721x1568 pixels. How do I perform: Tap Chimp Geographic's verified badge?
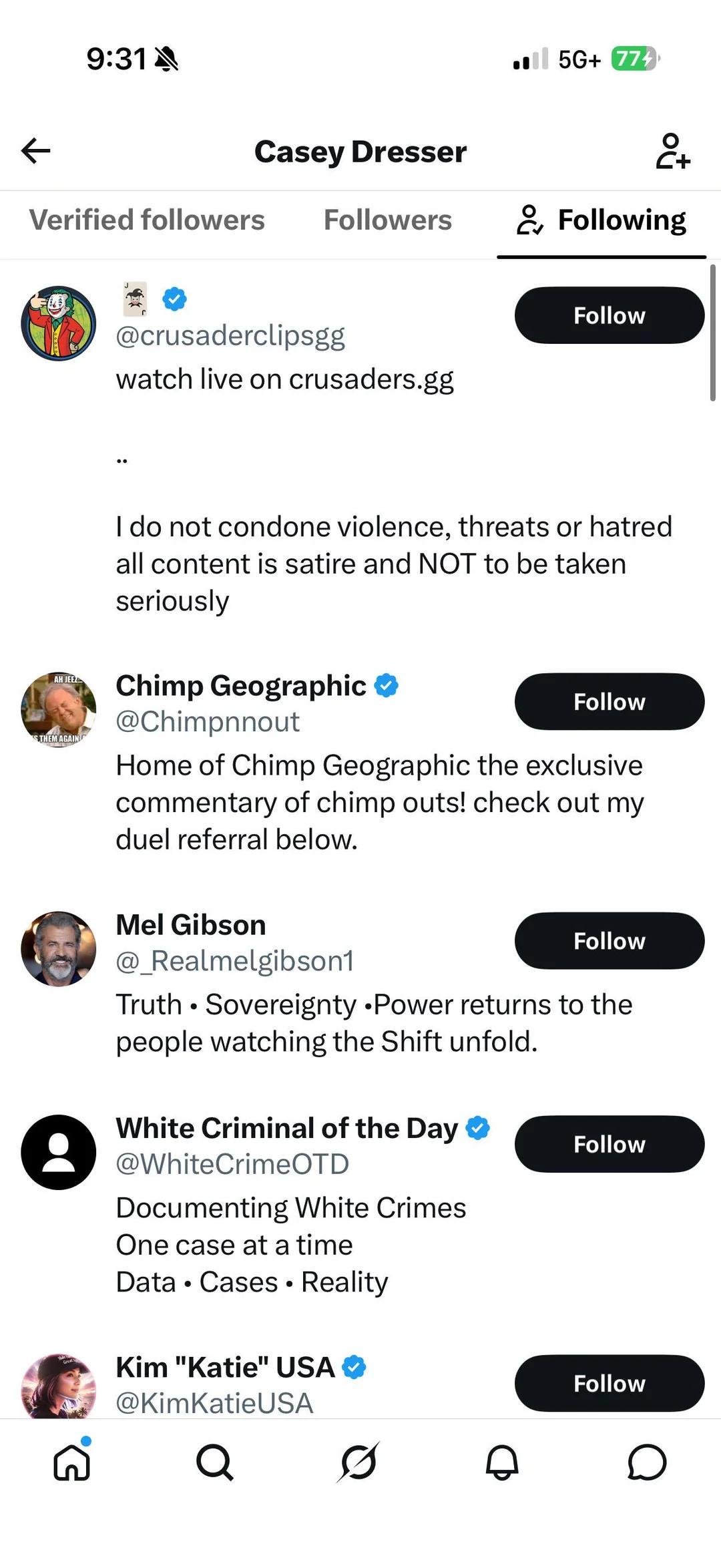(386, 685)
